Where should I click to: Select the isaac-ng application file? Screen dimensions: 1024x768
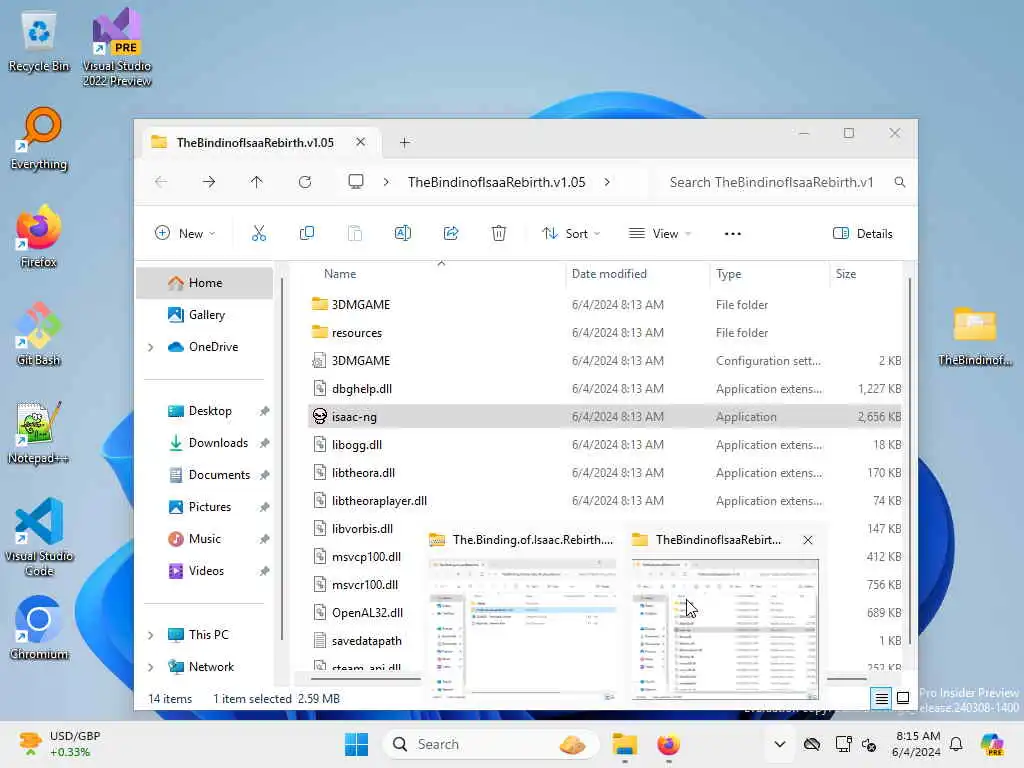pyautogui.click(x=604, y=417)
